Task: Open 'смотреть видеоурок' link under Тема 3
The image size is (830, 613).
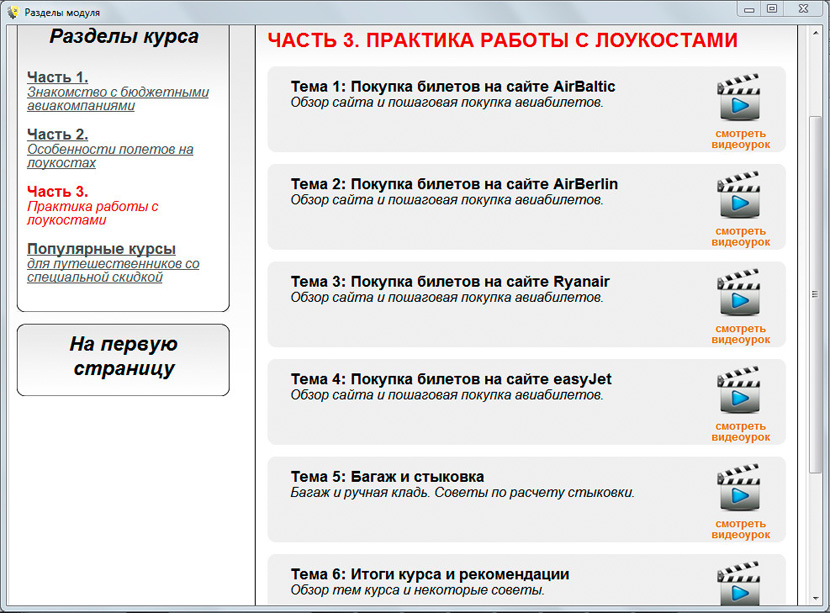Action: [741, 334]
